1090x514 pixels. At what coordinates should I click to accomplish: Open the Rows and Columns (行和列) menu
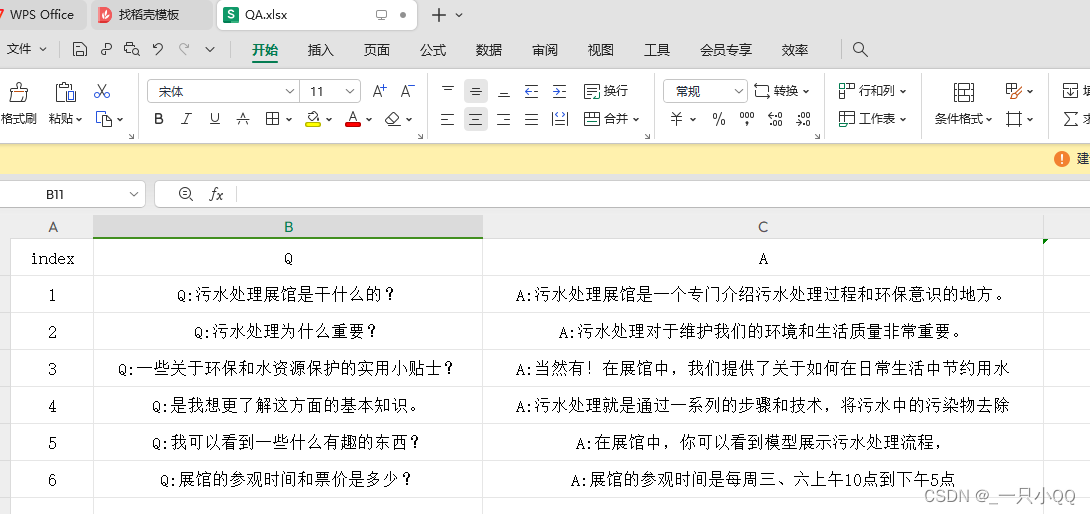[872, 91]
